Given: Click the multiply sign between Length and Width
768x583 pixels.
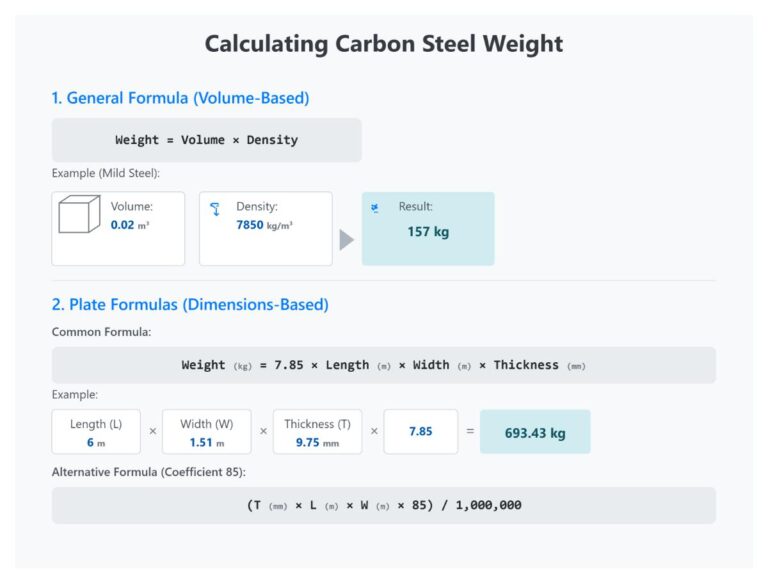Looking at the screenshot, I should pyautogui.click(x=153, y=431).
